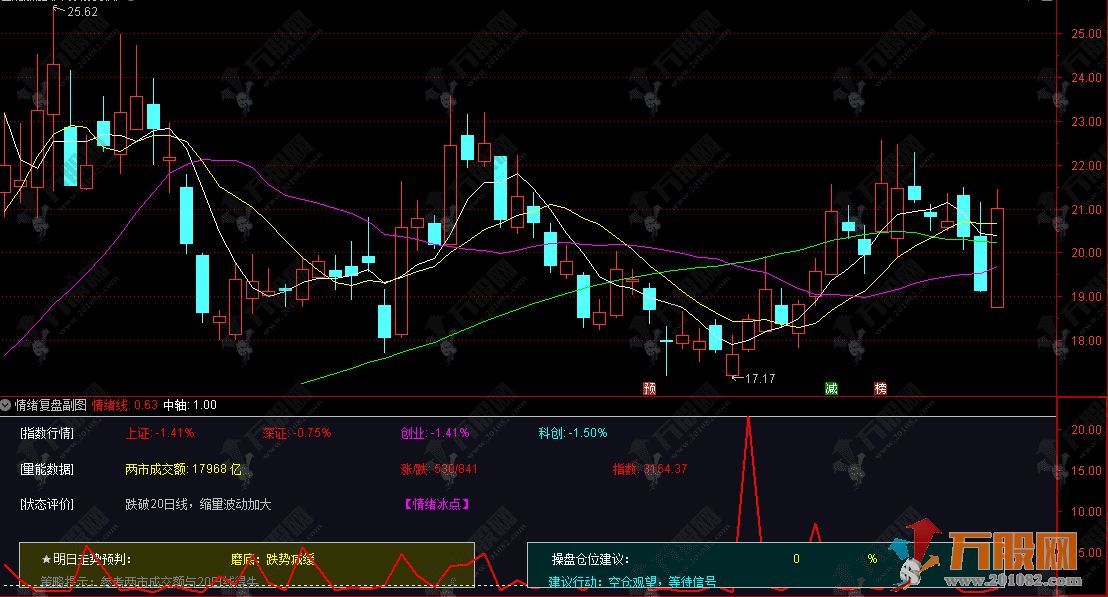This screenshot has width=1108, height=597.
Task: Click the 25.00 price axis label
Action: (x=1086, y=34)
